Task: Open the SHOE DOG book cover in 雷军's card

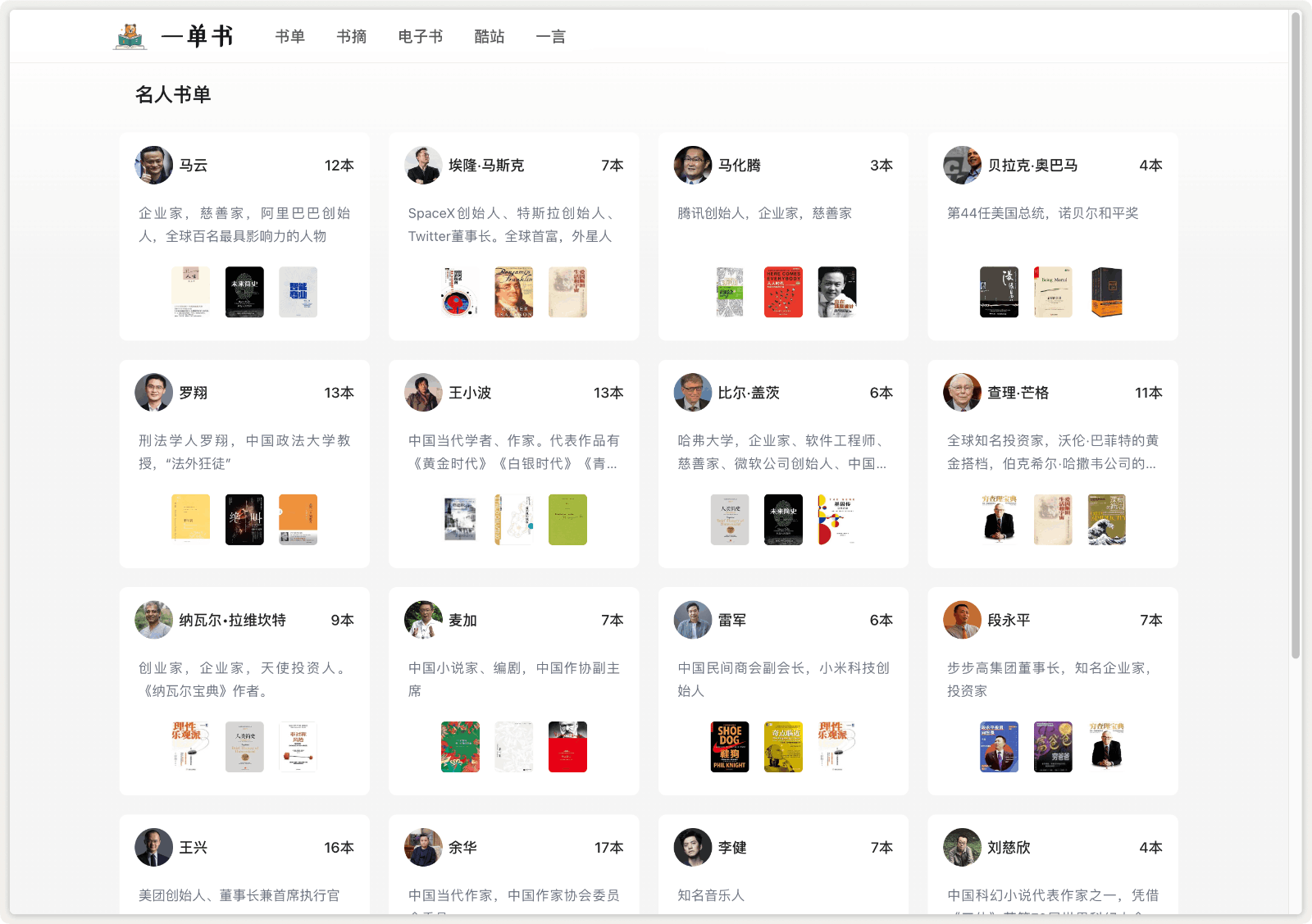Action: coord(730,747)
